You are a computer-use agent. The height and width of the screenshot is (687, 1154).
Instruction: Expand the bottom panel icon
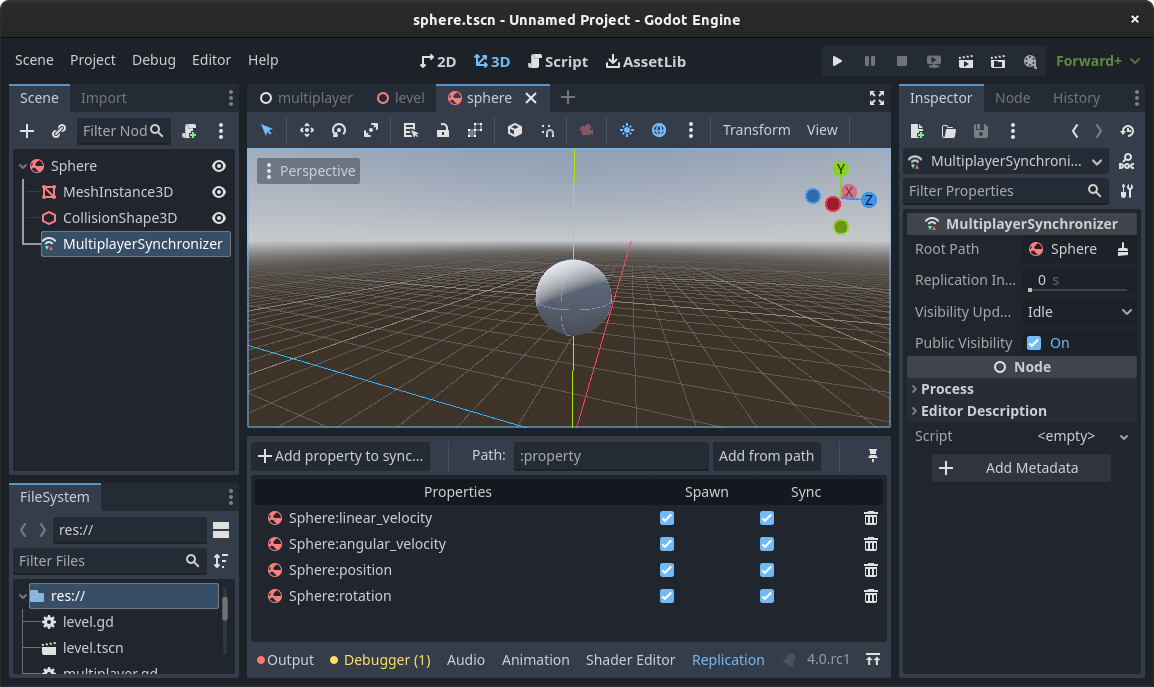tap(873, 660)
